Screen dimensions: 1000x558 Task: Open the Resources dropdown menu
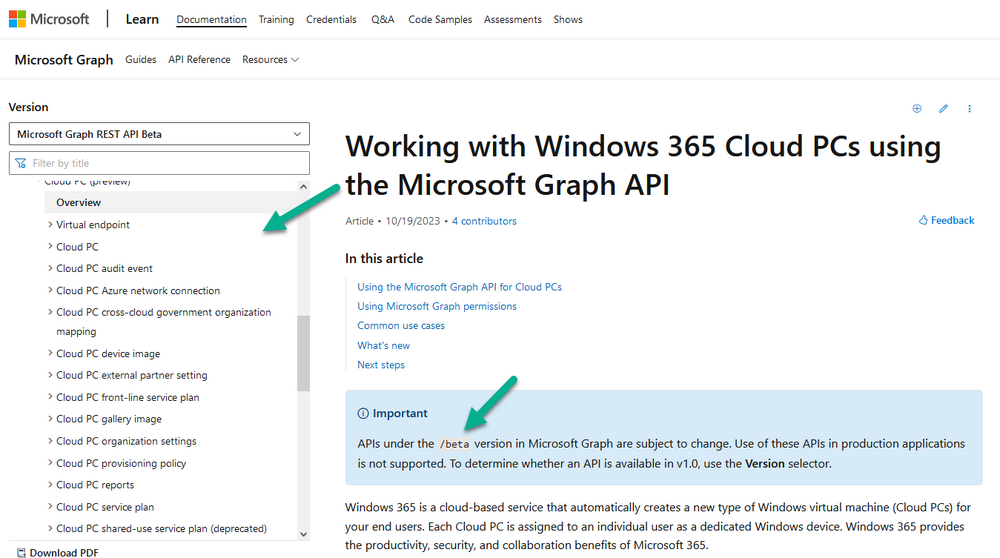(270, 59)
